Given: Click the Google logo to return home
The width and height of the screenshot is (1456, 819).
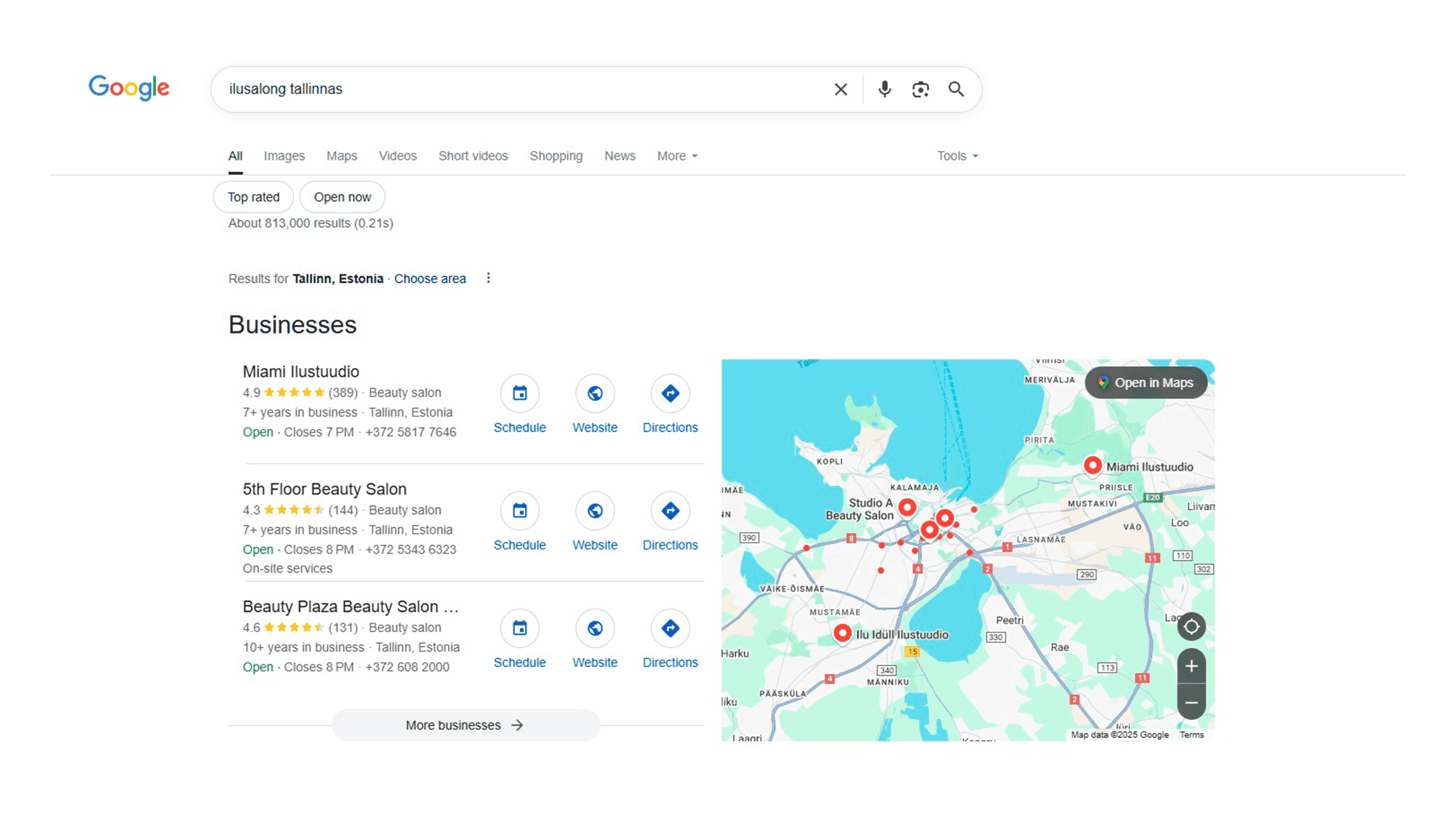Looking at the screenshot, I should click(x=129, y=88).
